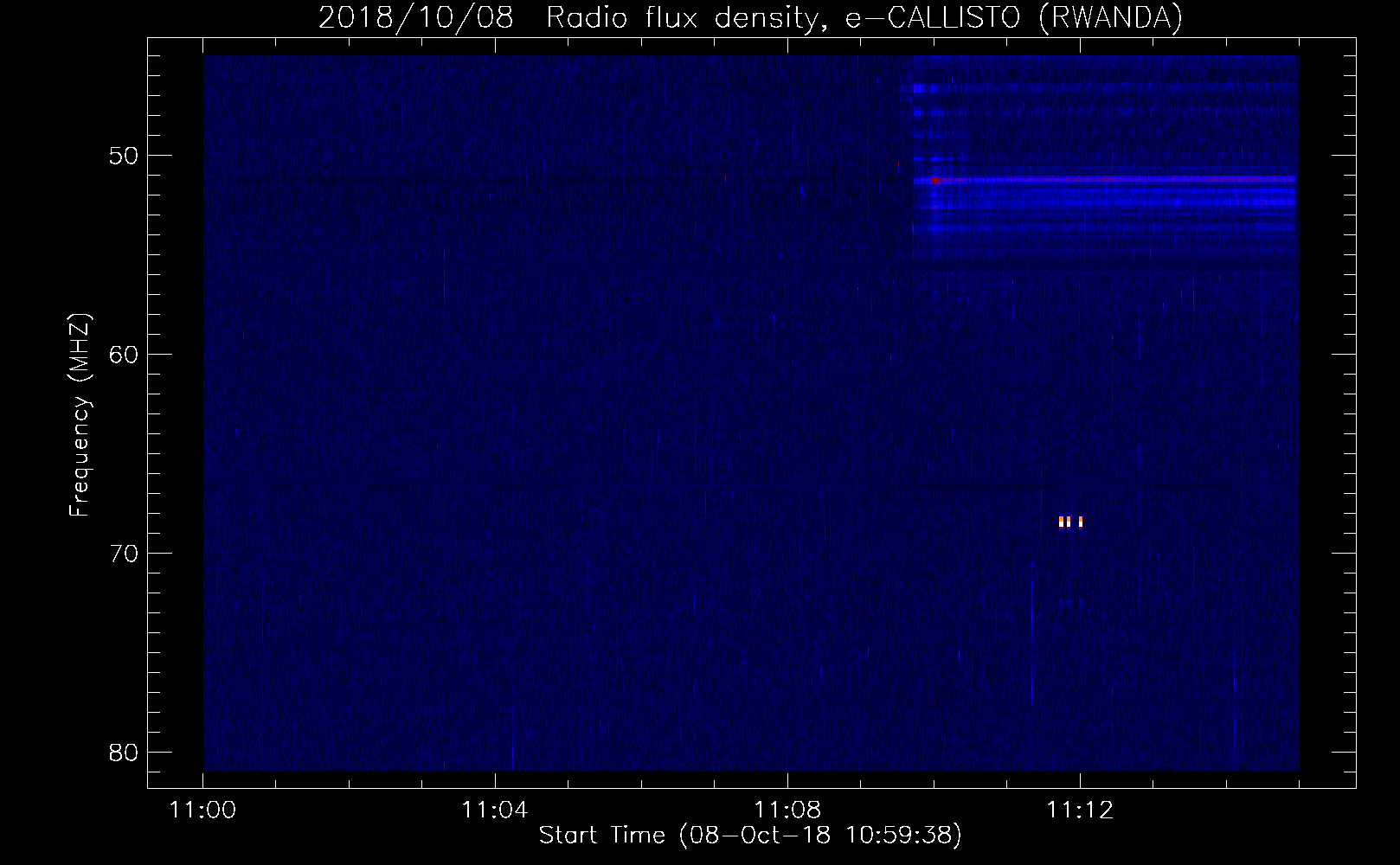Click the 2018/10/08 date in the title
Viewport: 1400px width, 865px height.
[415, 18]
